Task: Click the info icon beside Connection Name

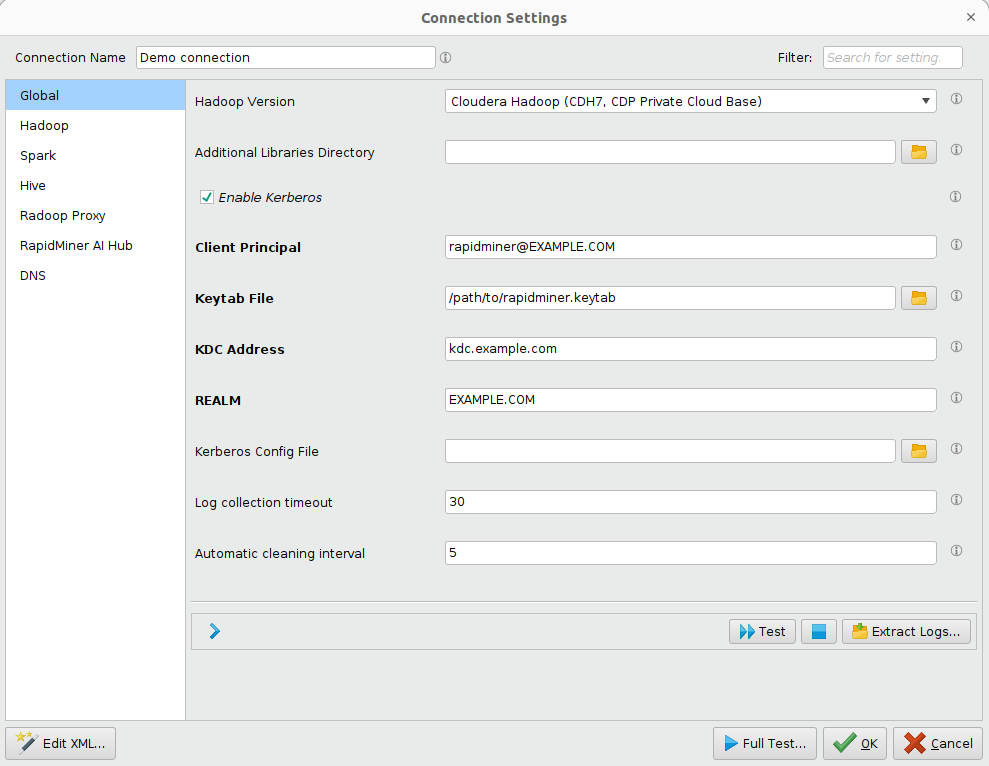Action: tap(445, 57)
